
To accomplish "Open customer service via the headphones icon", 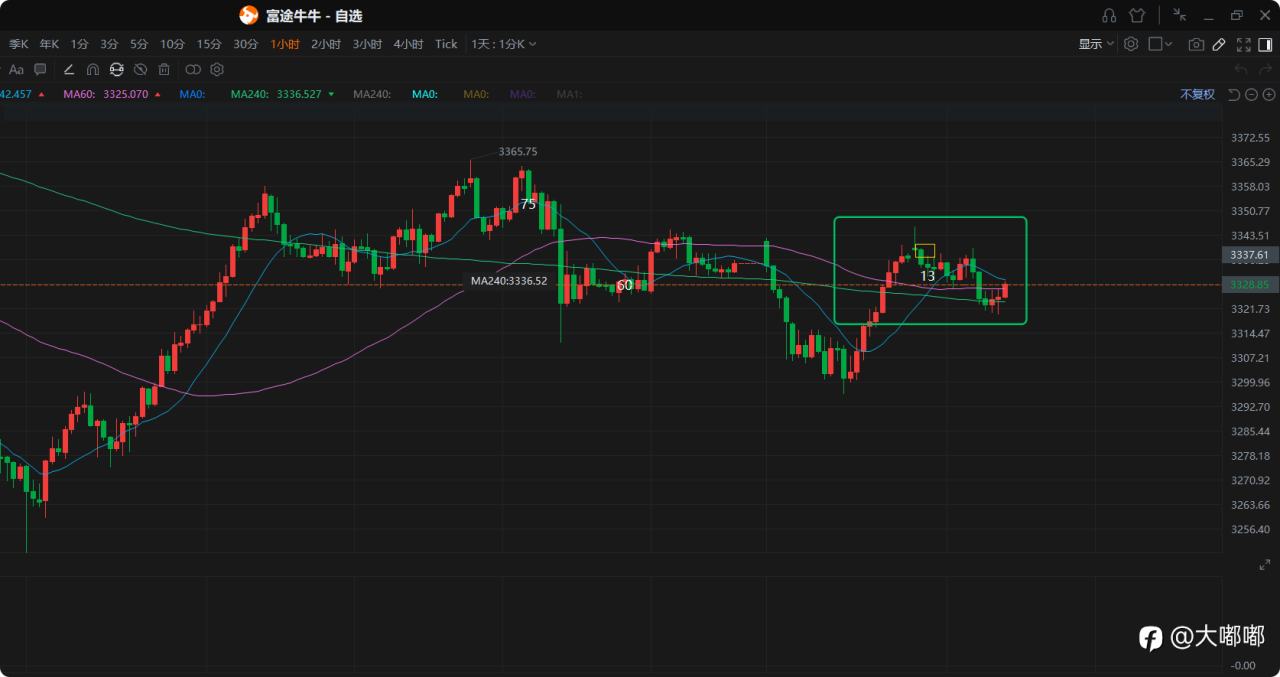I will pos(1109,15).
